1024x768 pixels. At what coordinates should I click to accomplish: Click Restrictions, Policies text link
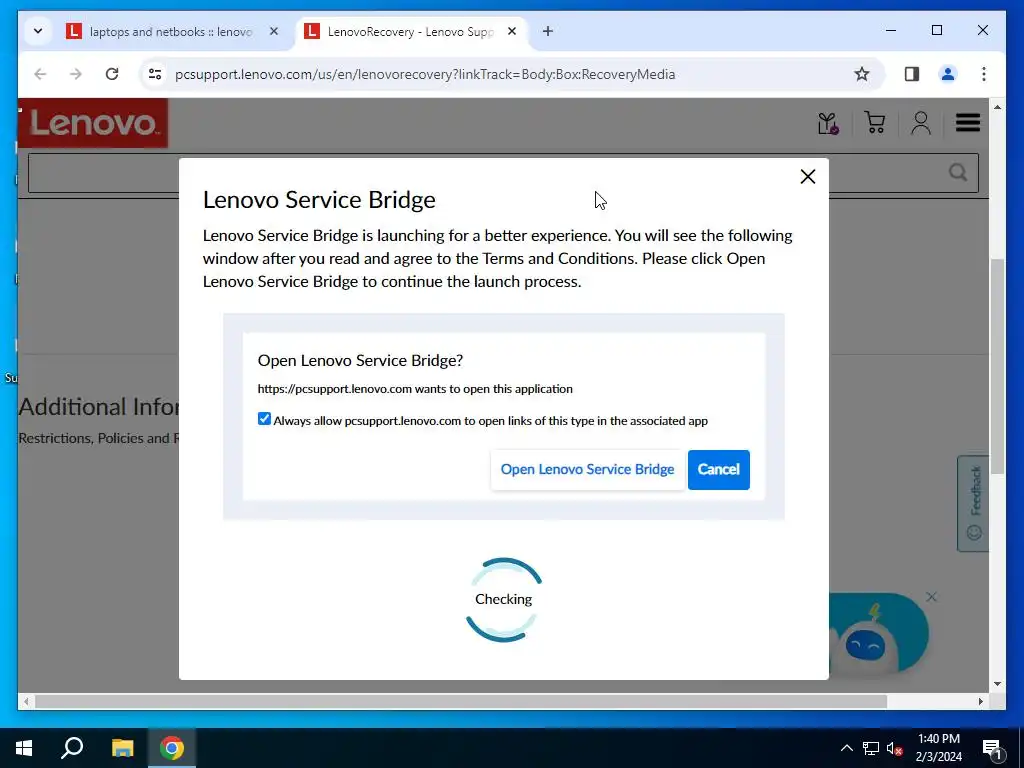pyautogui.click(x=99, y=438)
